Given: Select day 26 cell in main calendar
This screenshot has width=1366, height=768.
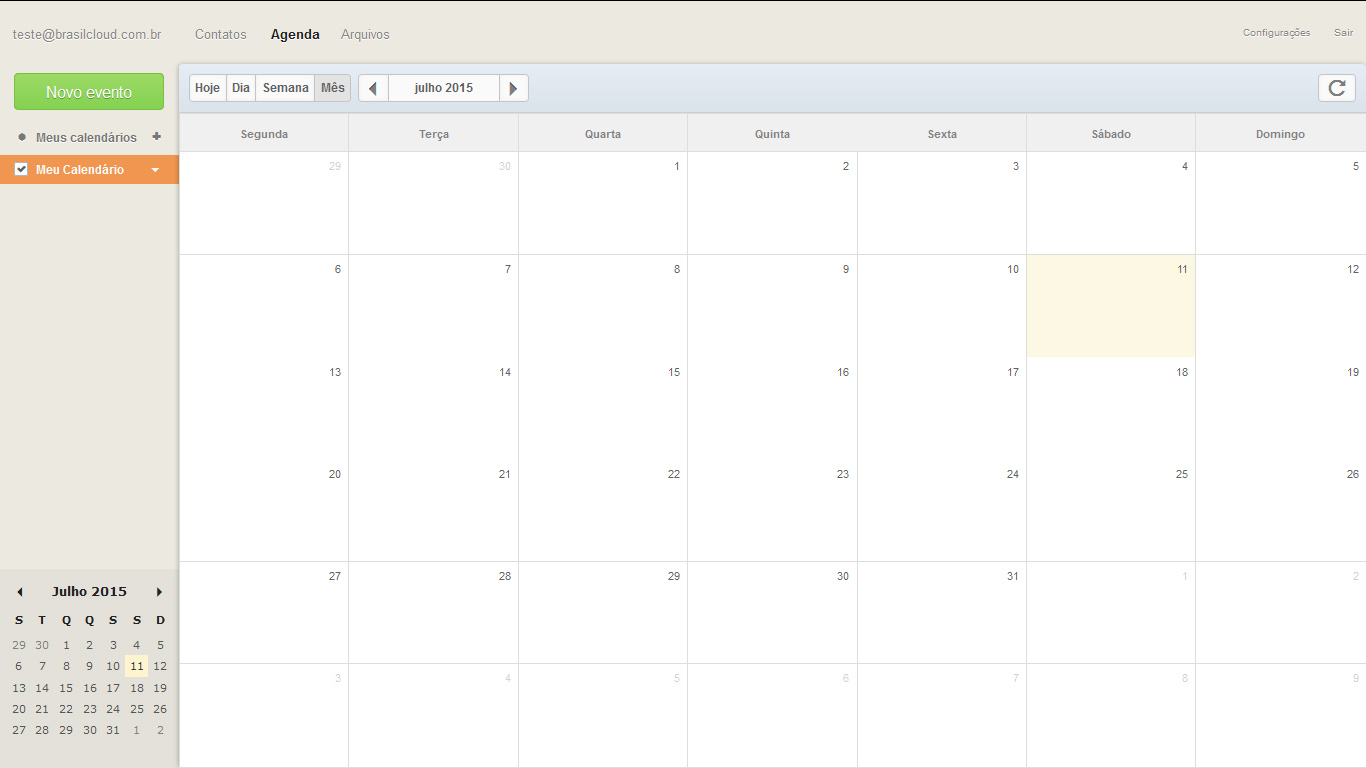Looking at the screenshot, I should 1281,510.
